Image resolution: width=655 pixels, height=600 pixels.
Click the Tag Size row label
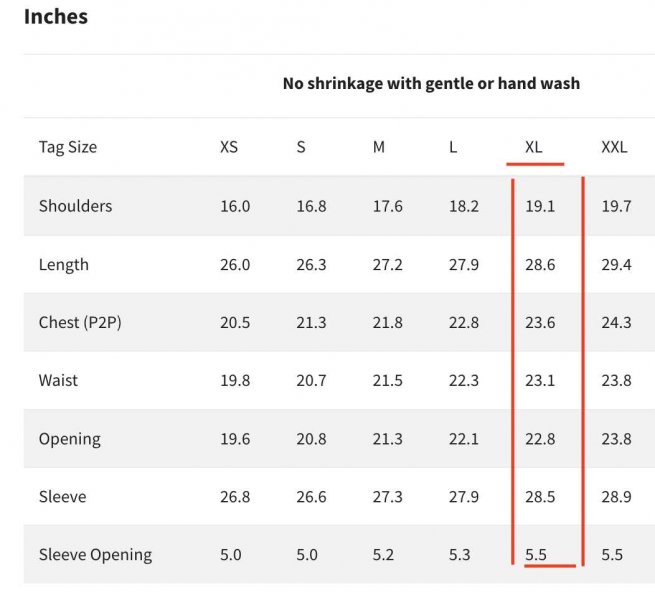pos(68,147)
